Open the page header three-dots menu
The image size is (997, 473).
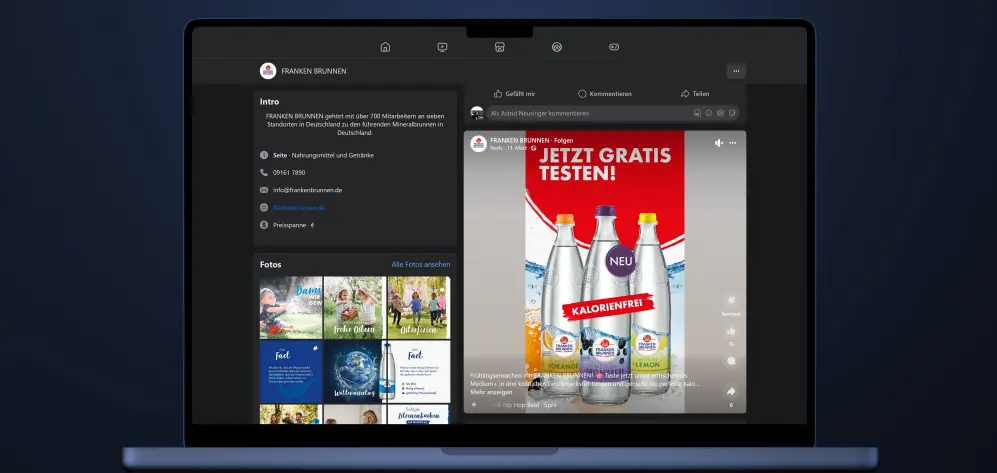736,71
